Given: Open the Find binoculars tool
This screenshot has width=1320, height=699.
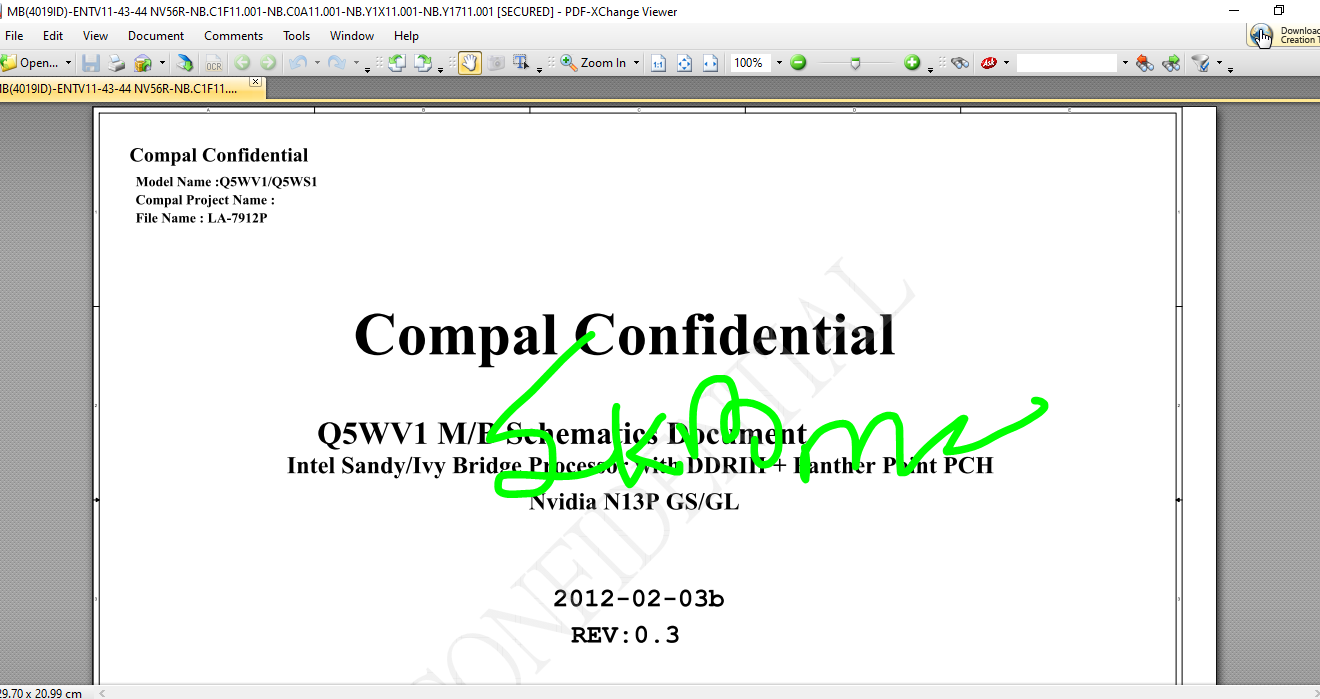Looking at the screenshot, I should click(x=960, y=63).
